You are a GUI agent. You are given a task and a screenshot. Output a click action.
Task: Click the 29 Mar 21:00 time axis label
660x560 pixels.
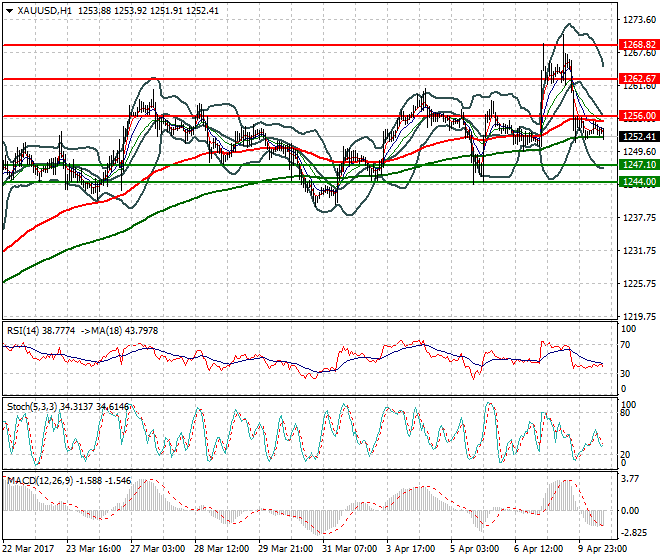click(285, 549)
